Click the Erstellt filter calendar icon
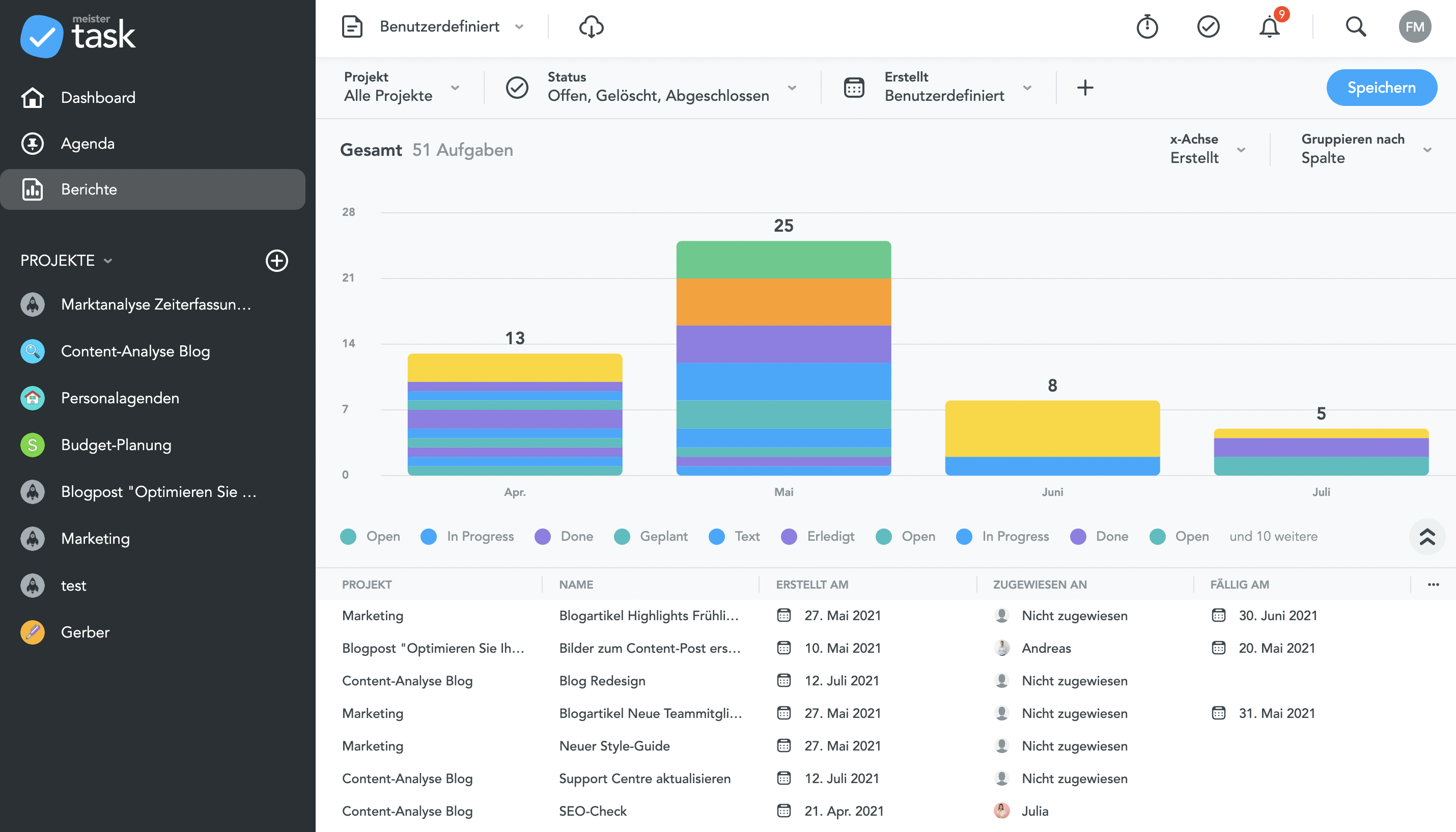Viewport: 1456px width, 832px height. tap(854, 88)
